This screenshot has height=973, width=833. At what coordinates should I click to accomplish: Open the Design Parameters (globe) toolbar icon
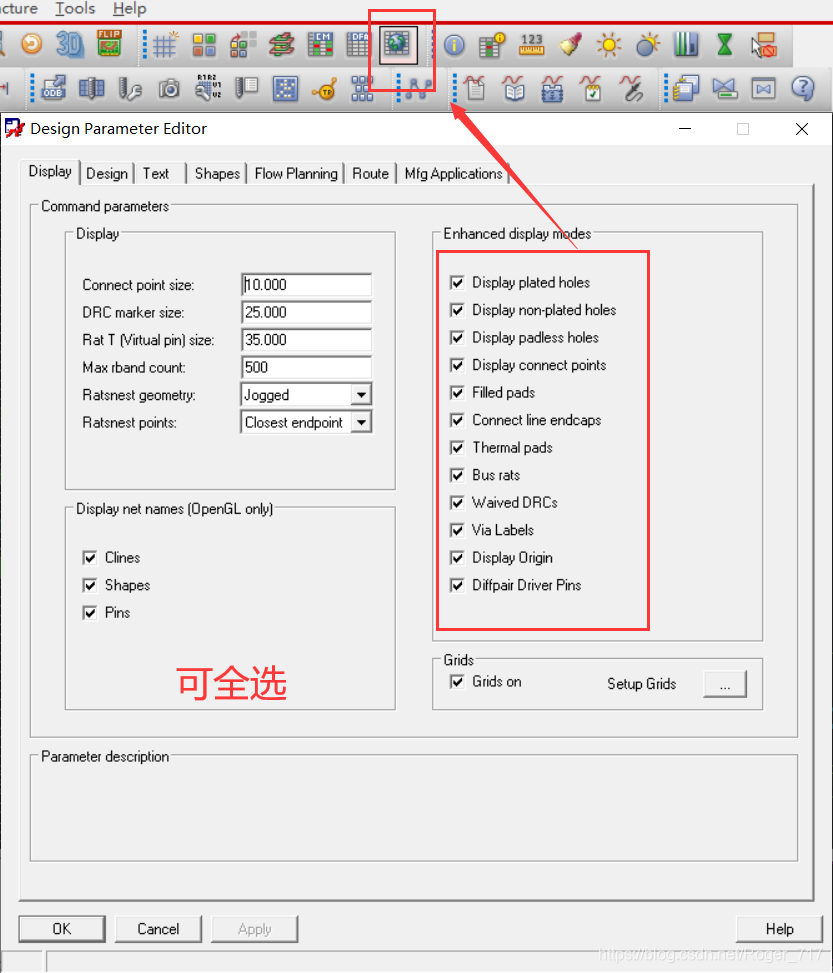(399, 44)
